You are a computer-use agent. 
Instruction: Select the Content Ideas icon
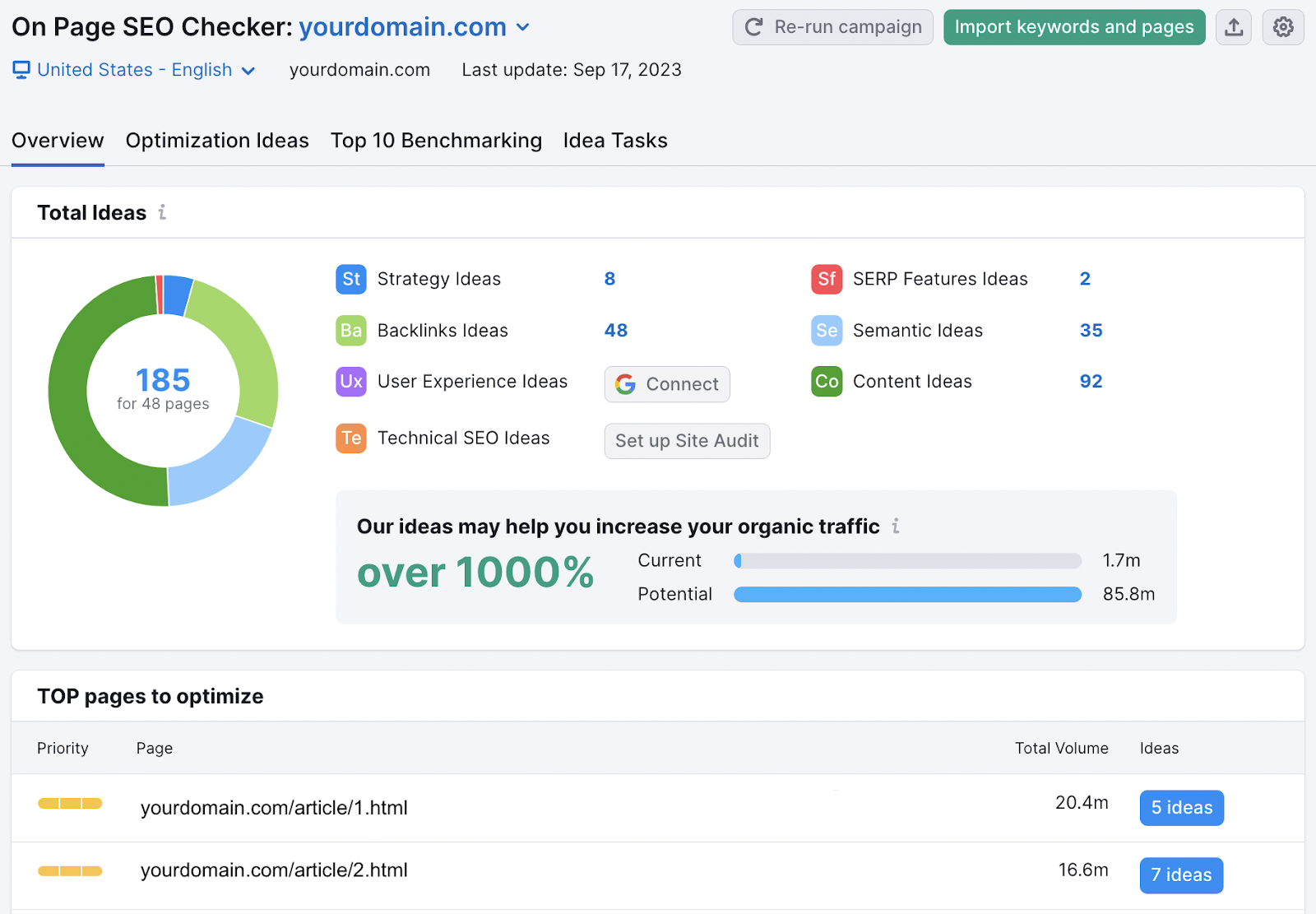(x=826, y=381)
